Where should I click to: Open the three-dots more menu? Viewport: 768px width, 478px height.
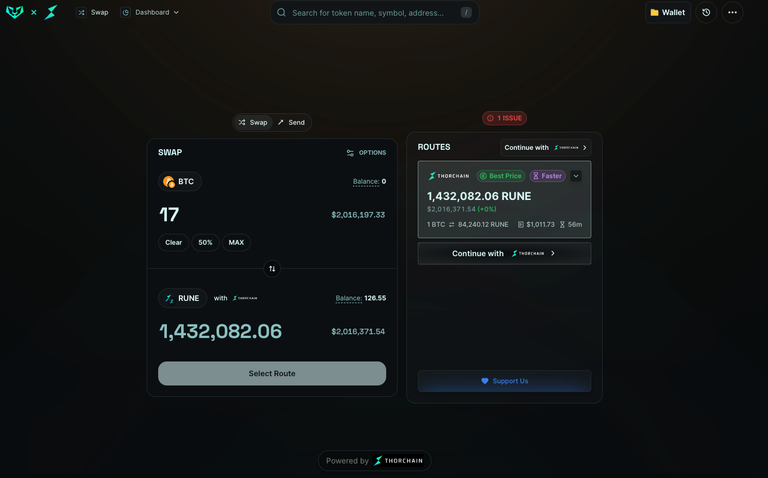click(x=732, y=12)
